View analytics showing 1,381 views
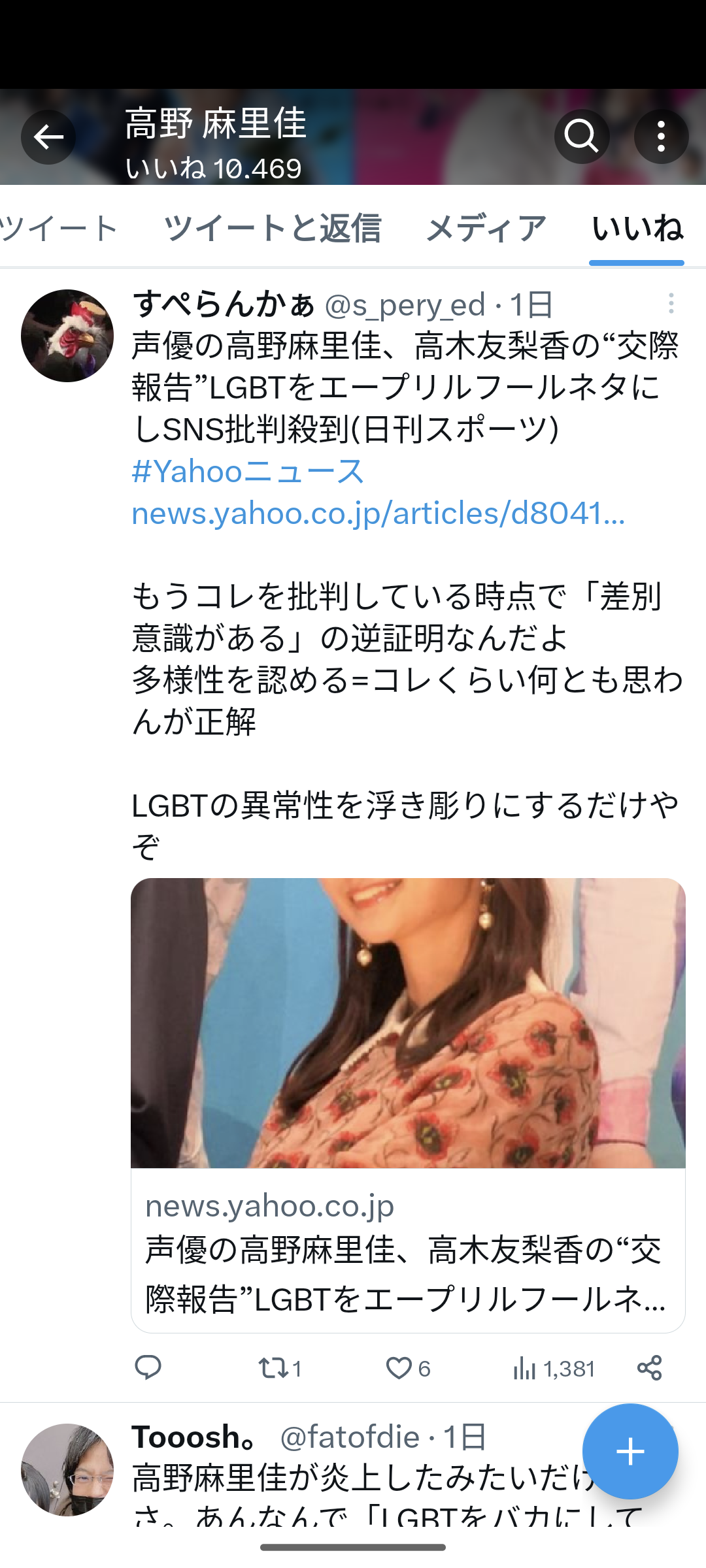This screenshot has height=1568, width=706. pos(553,1367)
